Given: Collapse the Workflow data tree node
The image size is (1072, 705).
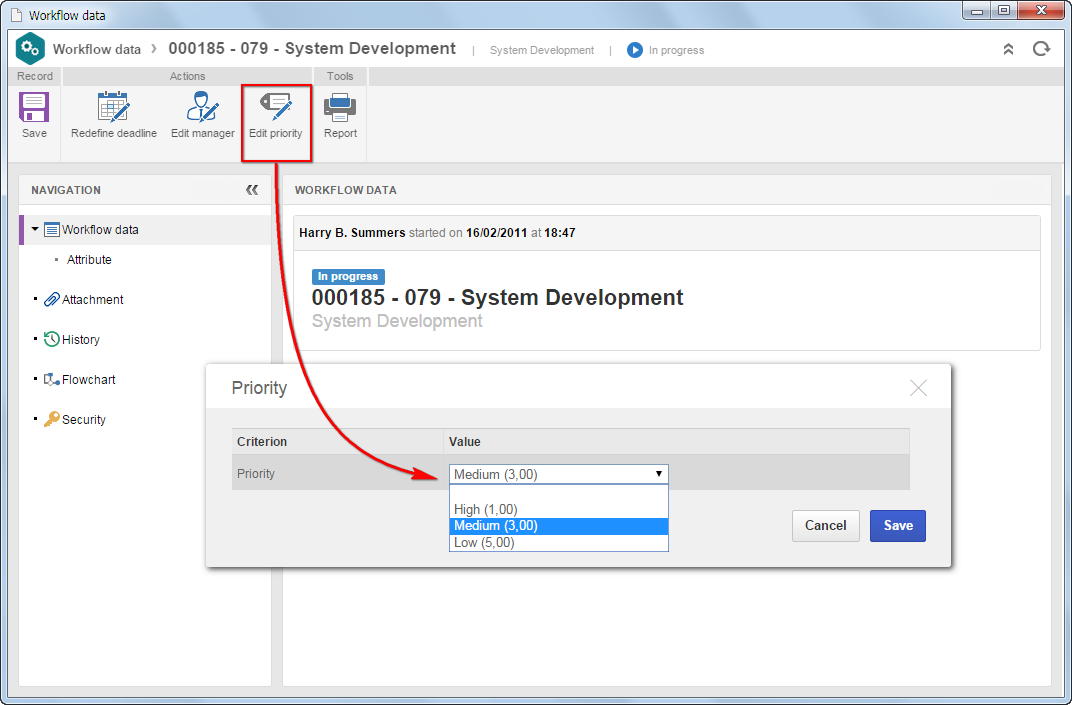Looking at the screenshot, I should click(35, 229).
